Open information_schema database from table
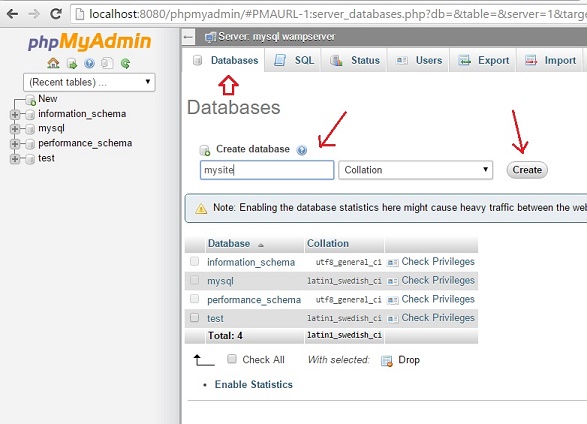 coord(251,262)
